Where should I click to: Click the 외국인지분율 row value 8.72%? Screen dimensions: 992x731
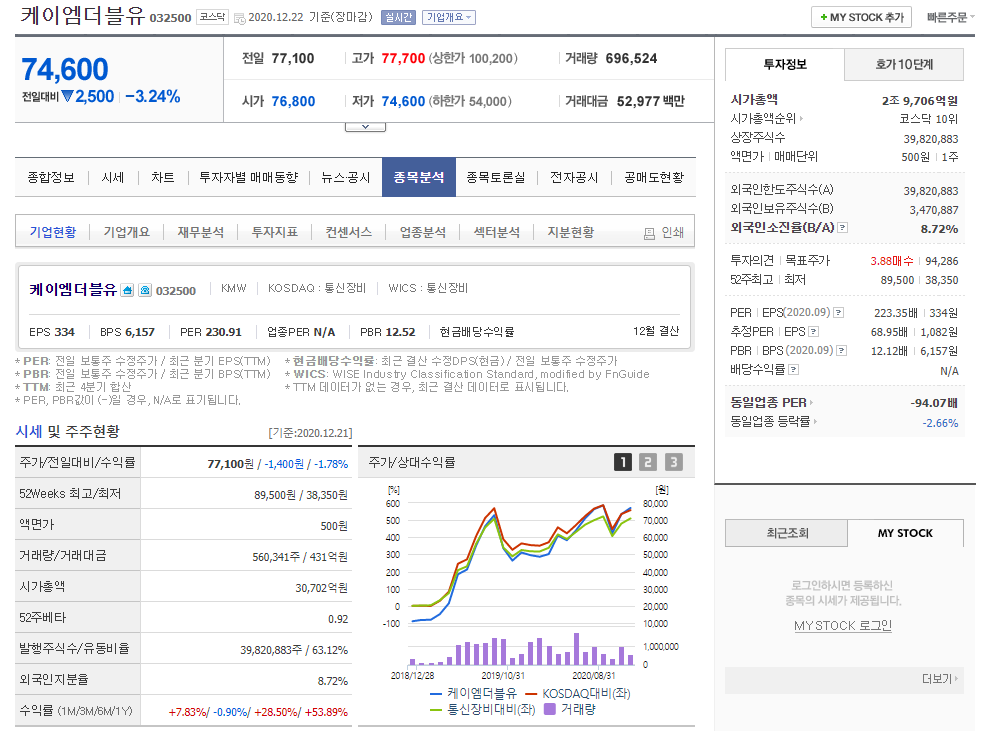[333, 681]
